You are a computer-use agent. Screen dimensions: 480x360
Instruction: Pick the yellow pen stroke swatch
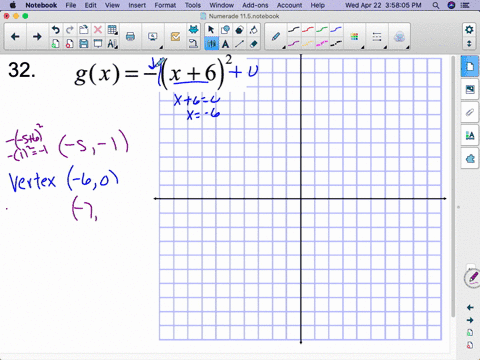[308, 44]
